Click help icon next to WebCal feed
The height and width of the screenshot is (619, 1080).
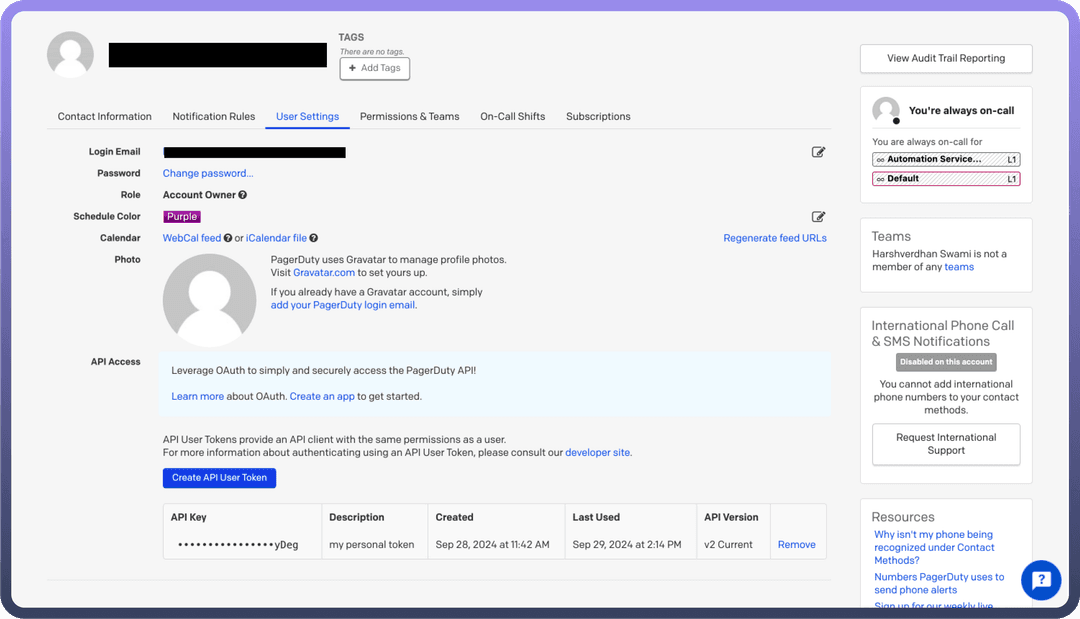pos(228,238)
